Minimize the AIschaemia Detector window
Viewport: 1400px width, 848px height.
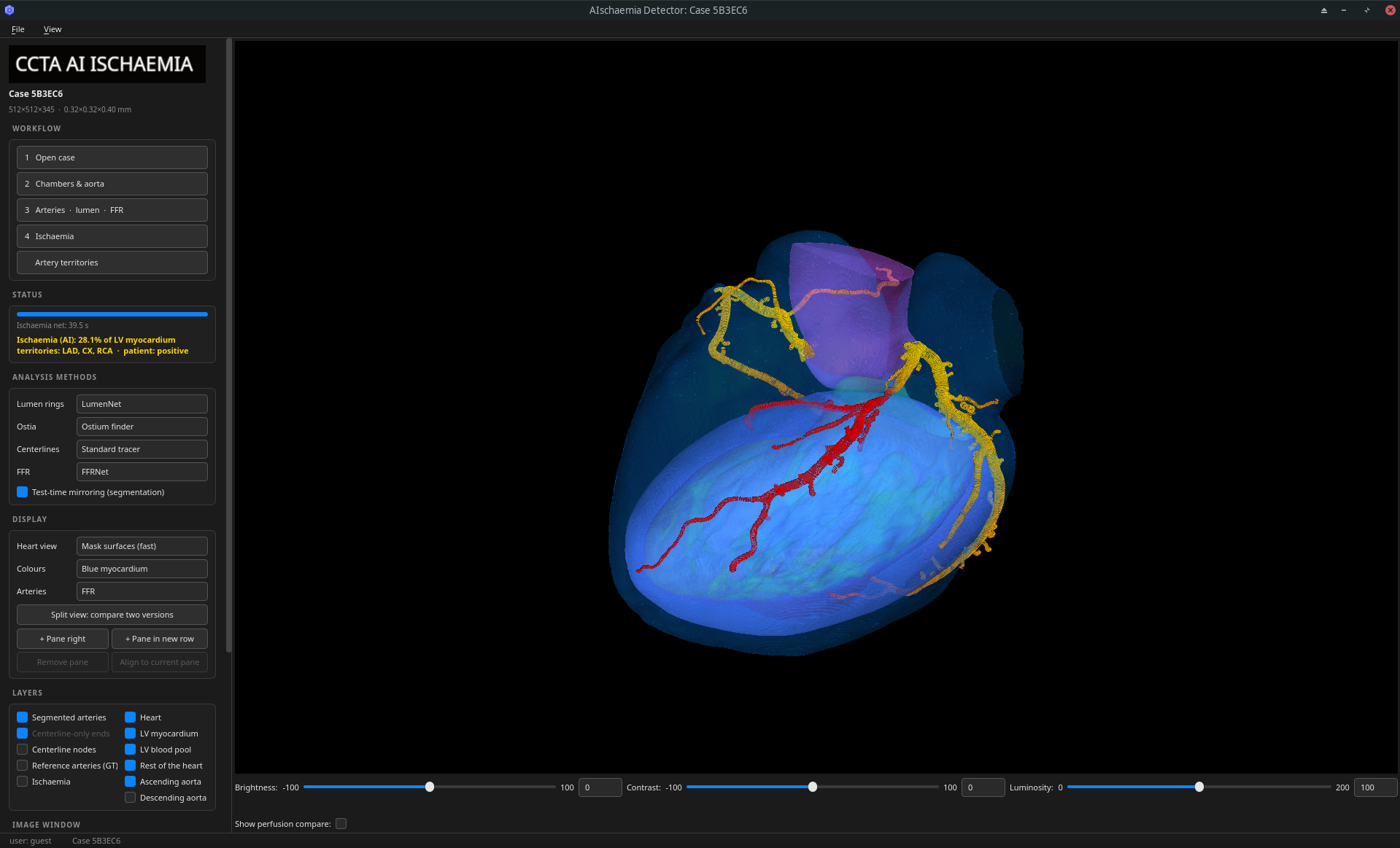(1344, 10)
